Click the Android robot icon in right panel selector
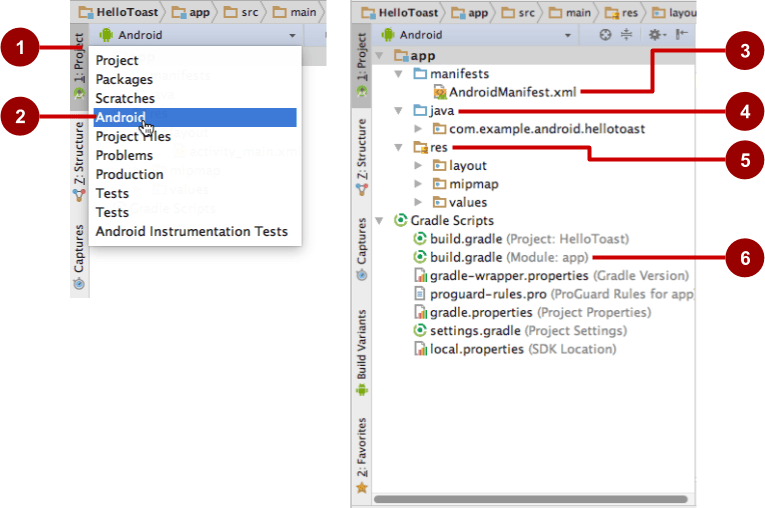 (x=388, y=35)
